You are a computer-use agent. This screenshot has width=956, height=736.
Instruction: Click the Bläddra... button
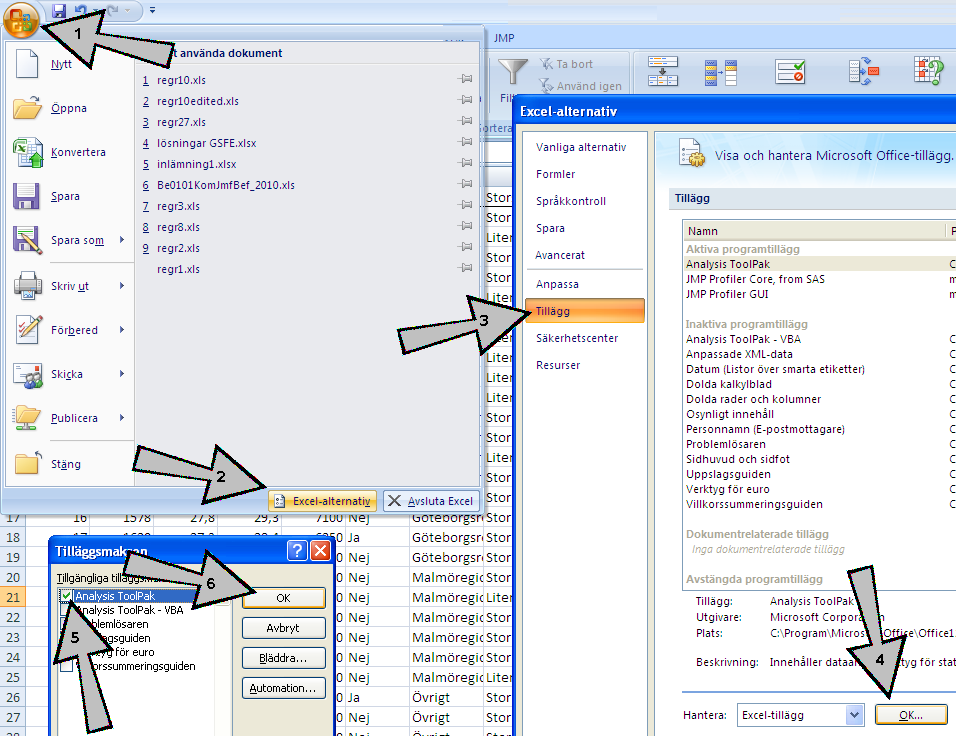[284, 658]
